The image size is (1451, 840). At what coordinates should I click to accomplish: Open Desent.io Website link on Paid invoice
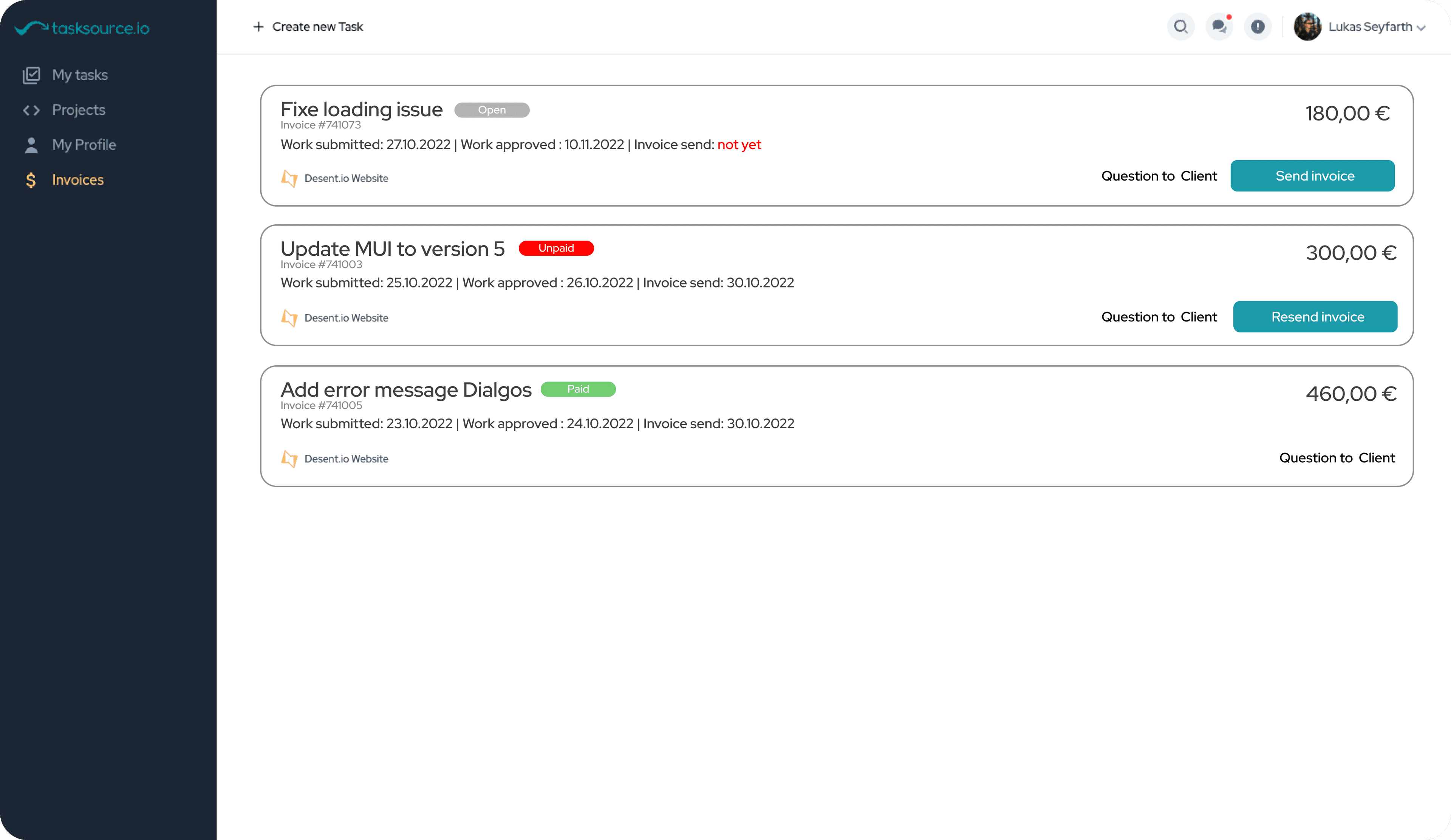tap(346, 459)
